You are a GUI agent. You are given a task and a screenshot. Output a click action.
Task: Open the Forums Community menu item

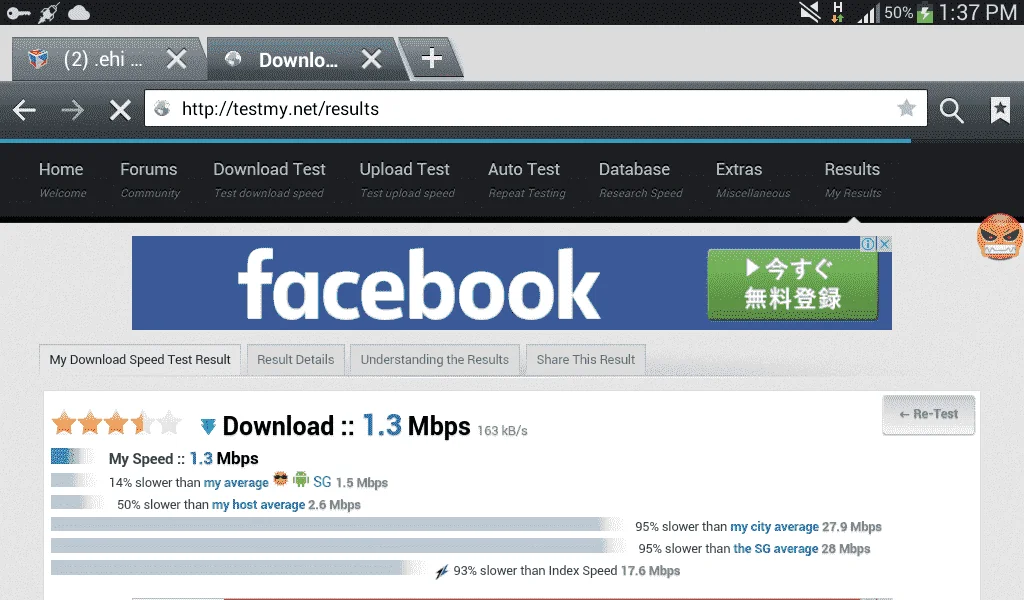(150, 180)
